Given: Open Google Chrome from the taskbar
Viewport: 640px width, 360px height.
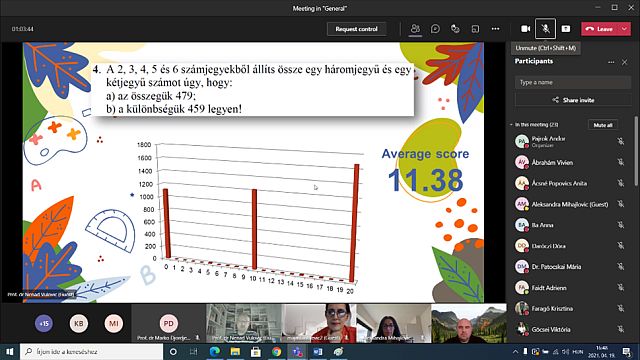Looking at the screenshot, I should click(276, 351).
